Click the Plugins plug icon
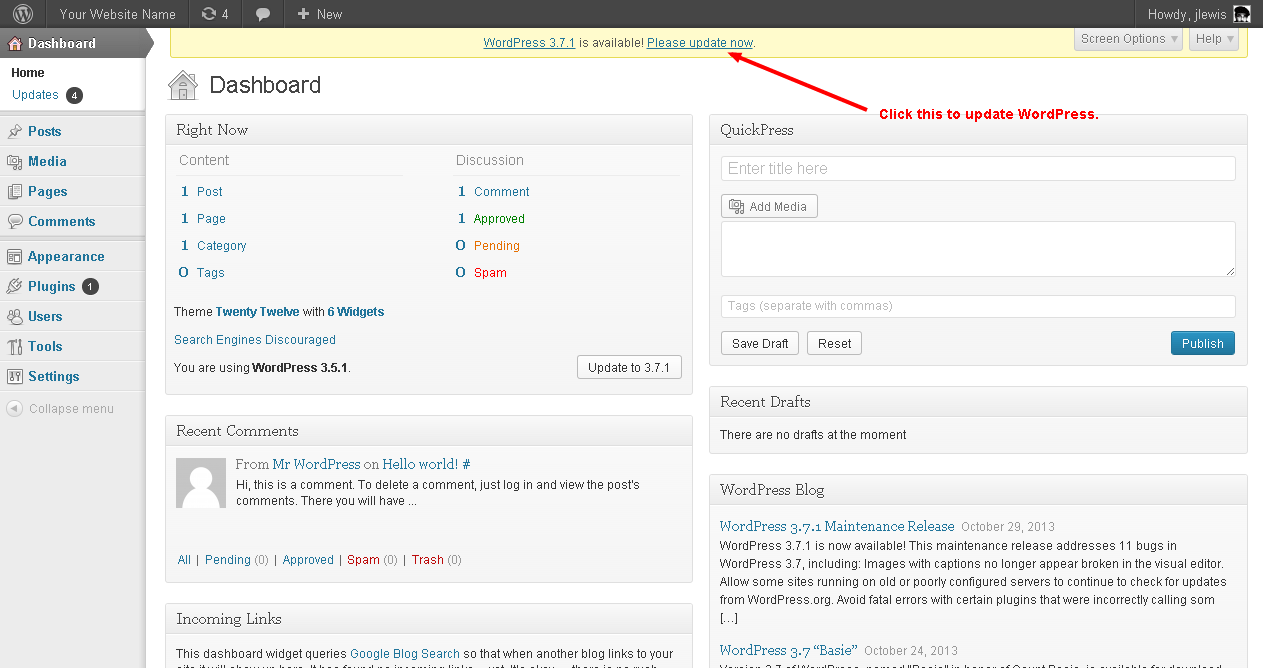This screenshot has width=1263, height=668. pyautogui.click(x=15, y=286)
